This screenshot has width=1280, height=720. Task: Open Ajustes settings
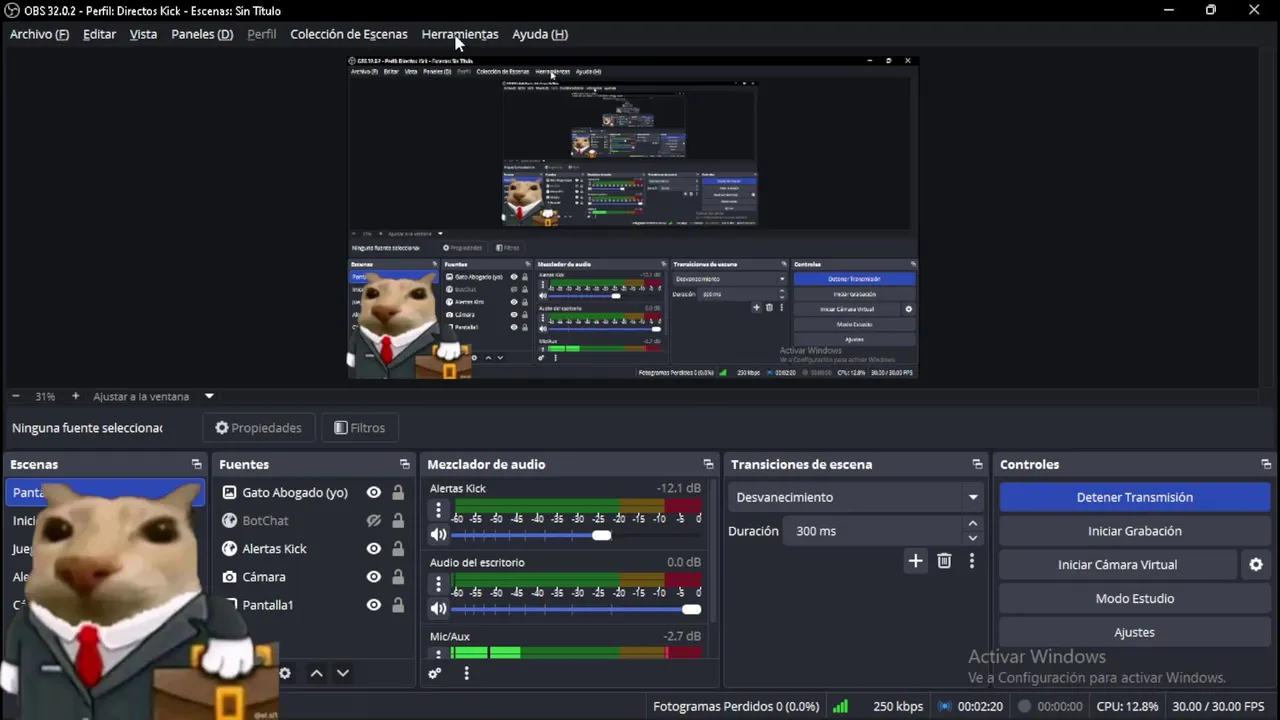point(1134,632)
